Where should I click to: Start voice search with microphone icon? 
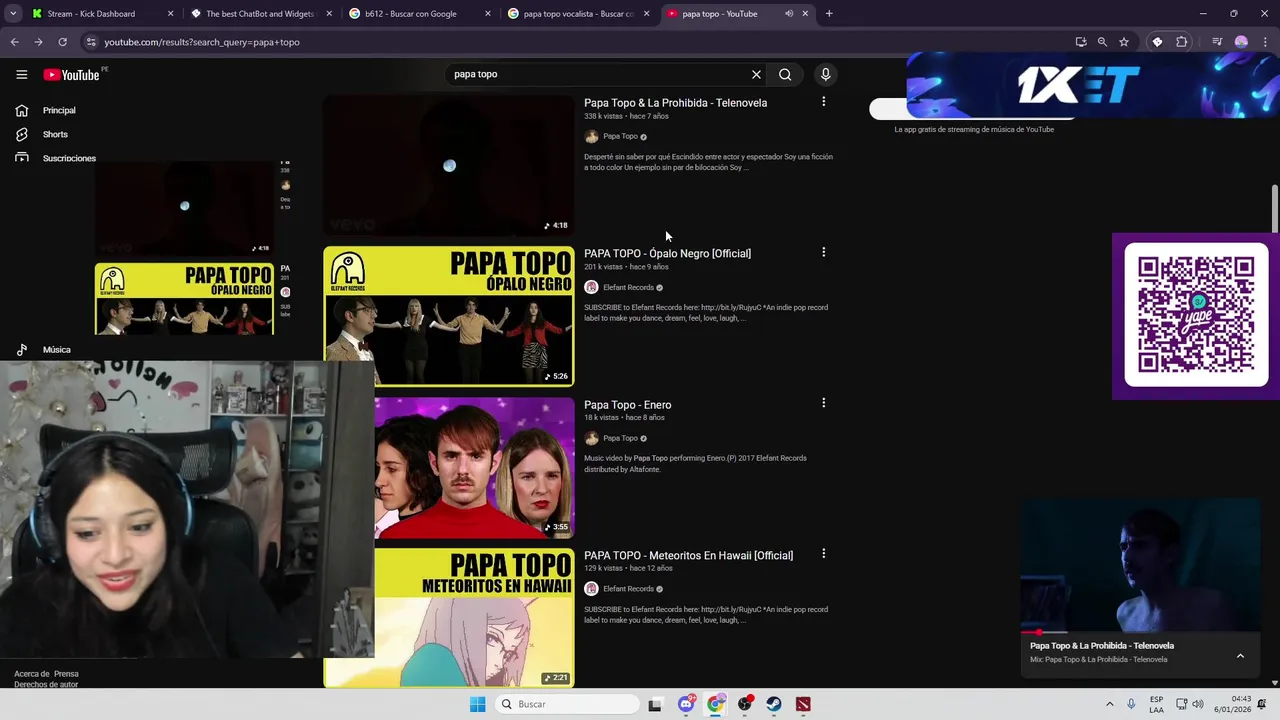tap(825, 74)
